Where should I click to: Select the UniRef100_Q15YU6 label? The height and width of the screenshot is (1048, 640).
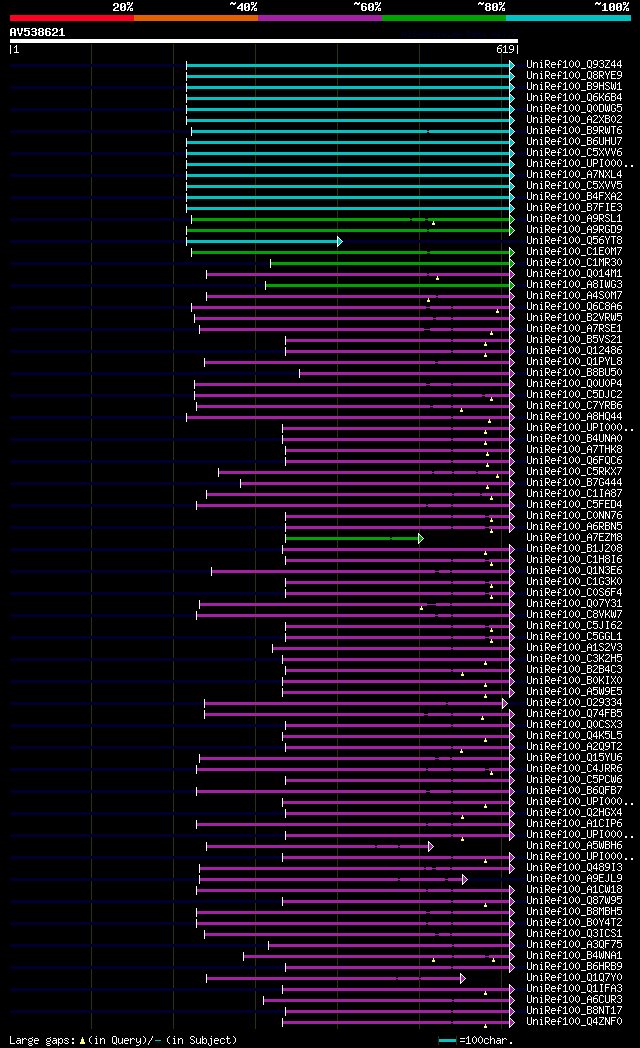point(574,759)
